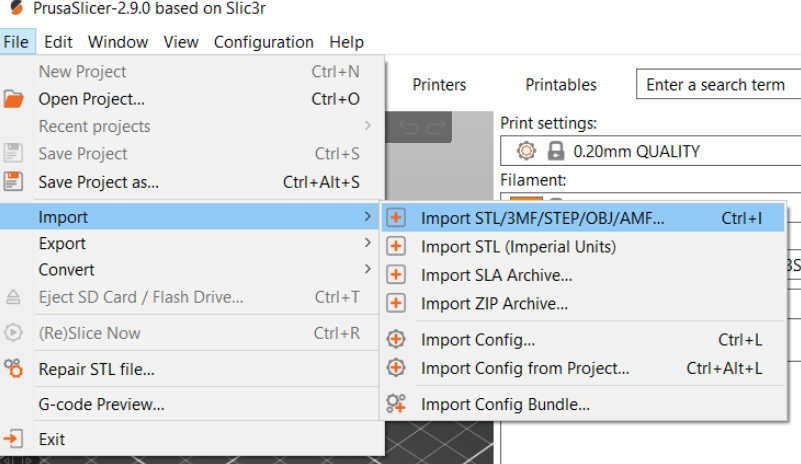Select Import Config from Project... option
Image resolution: width=801 pixels, height=464 pixels.
click(583, 368)
